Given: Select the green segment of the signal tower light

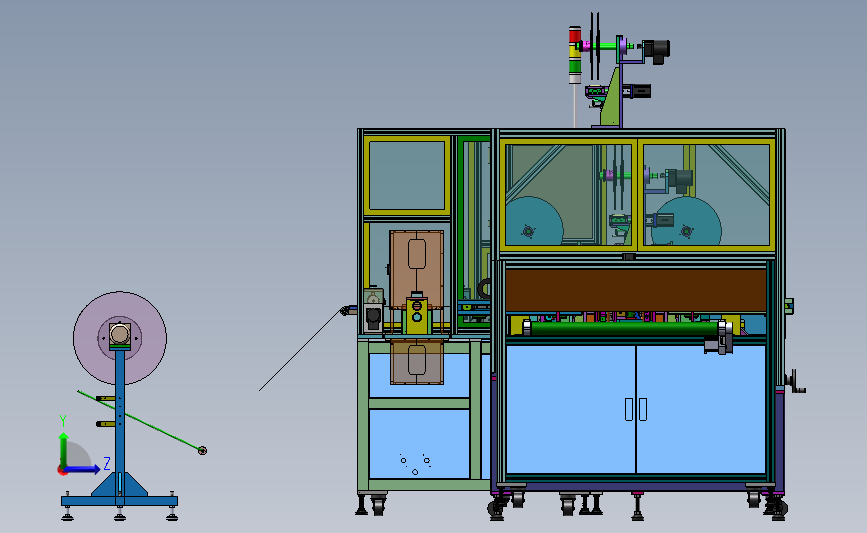Looking at the screenshot, I should 575,66.
